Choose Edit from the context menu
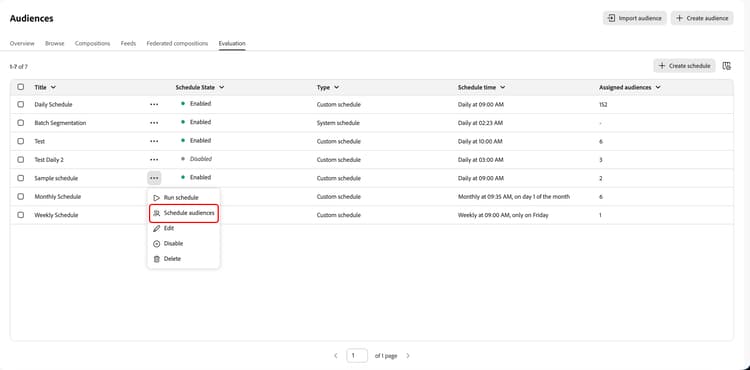 tap(184, 229)
